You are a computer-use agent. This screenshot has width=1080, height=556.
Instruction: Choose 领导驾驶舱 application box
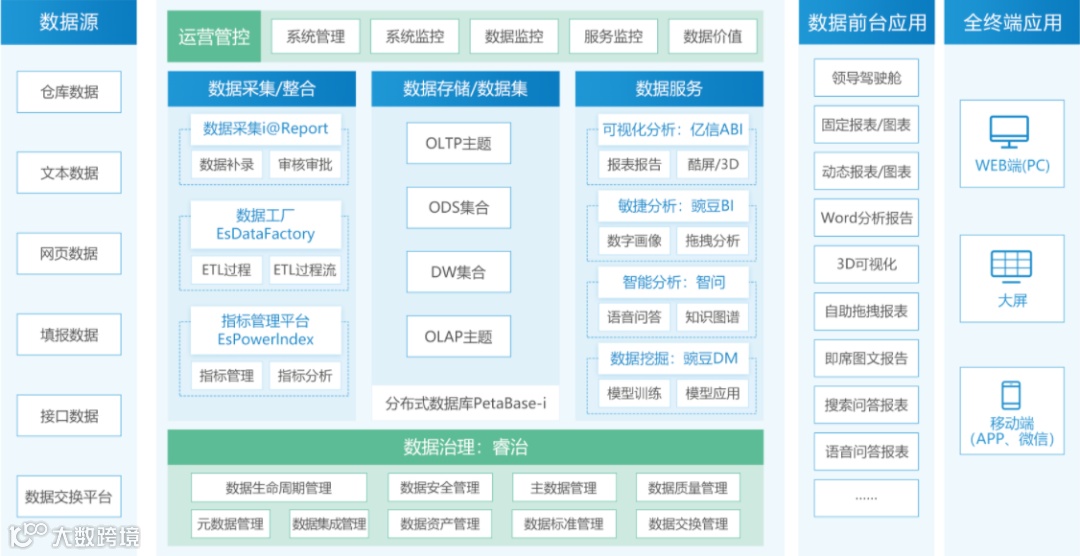pos(866,78)
